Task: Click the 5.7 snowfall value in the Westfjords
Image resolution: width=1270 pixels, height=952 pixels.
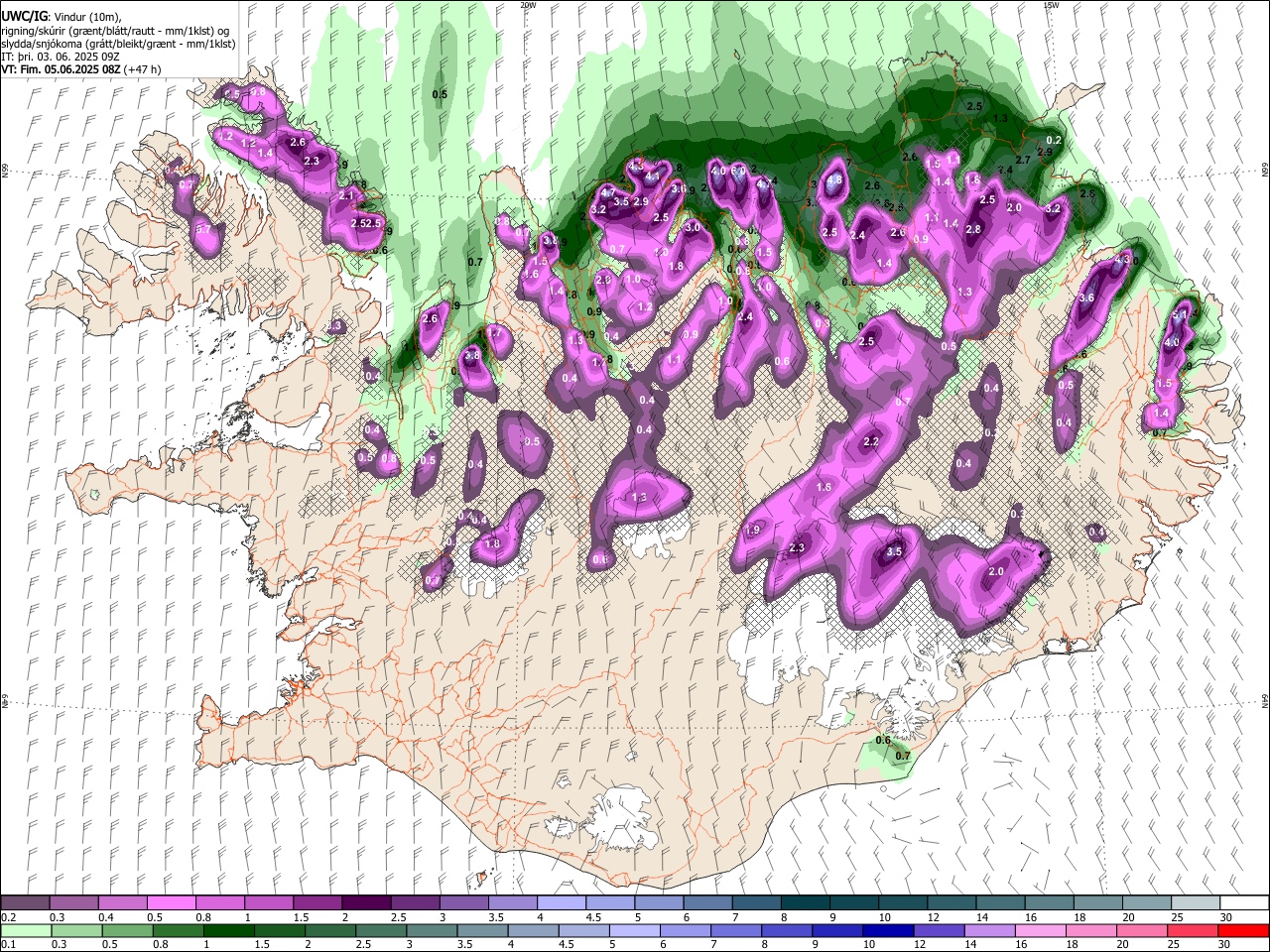Action: tap(204, 229)
